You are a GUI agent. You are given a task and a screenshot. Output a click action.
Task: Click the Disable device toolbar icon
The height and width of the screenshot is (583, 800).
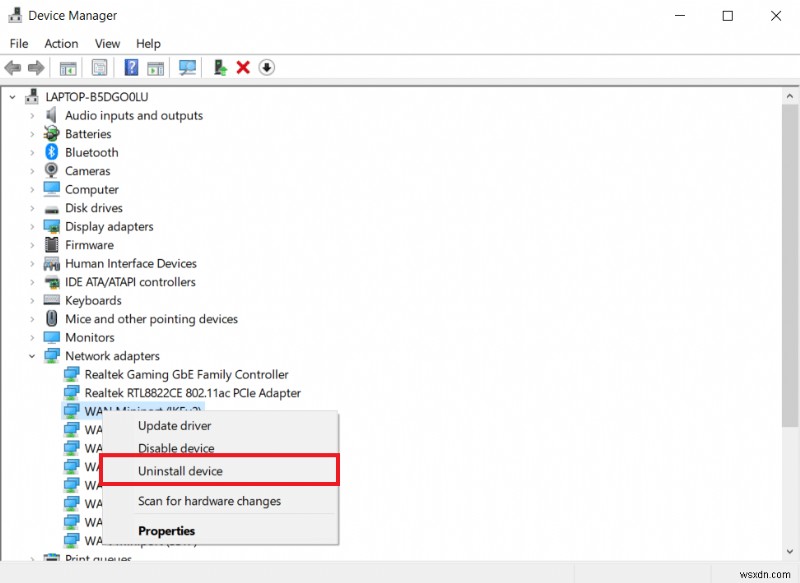tap(265, 67)
